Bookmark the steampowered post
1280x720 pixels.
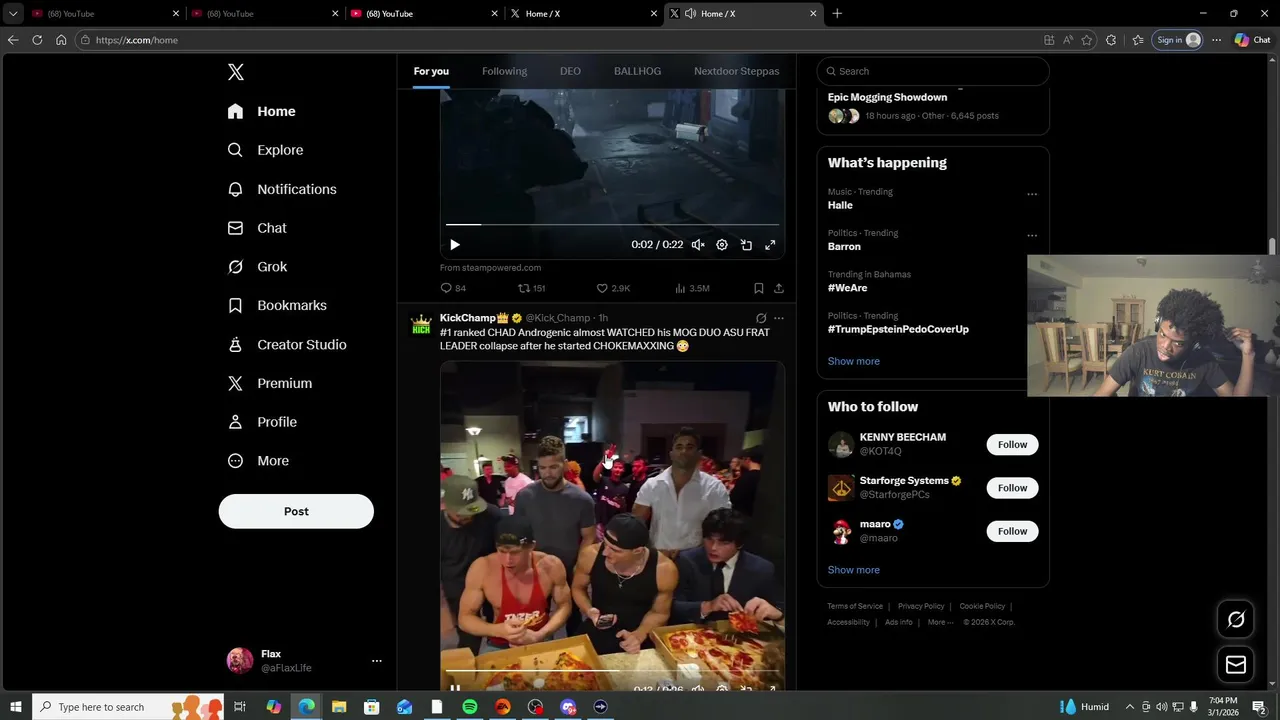(759, 288)
